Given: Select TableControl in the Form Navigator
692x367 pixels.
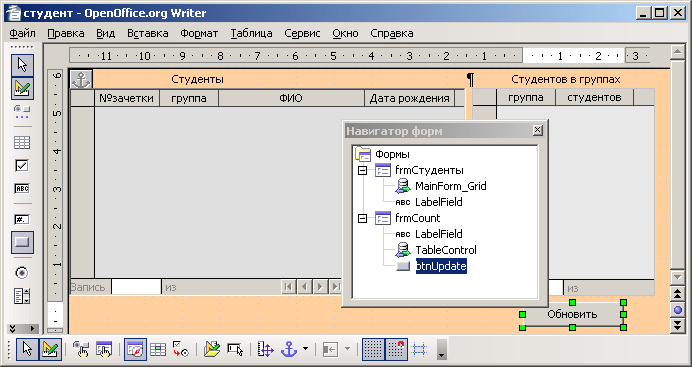Looking at the screenshot, I should [446, 250].
